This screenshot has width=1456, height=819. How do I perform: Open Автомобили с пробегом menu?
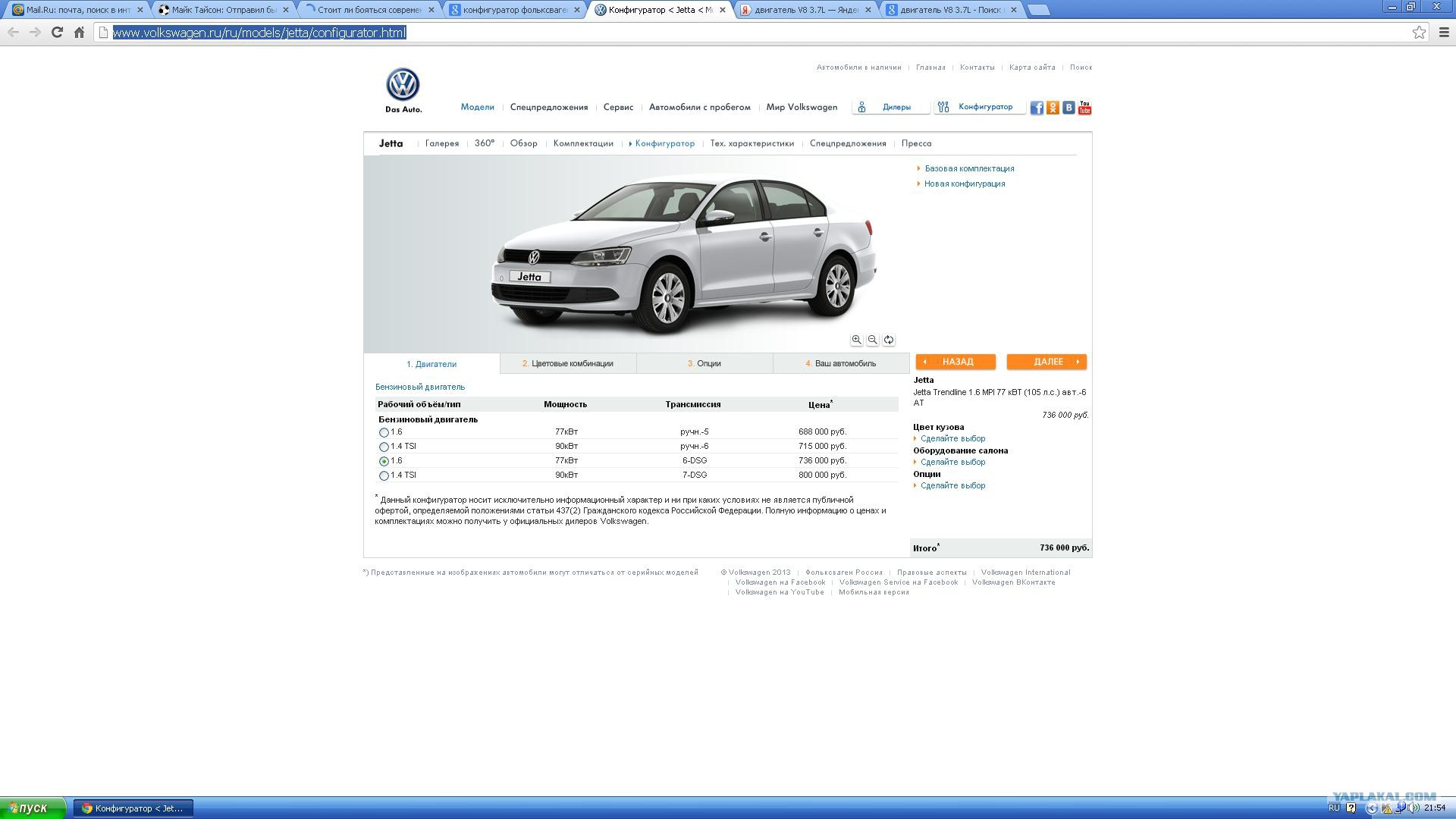coord(700,107)
